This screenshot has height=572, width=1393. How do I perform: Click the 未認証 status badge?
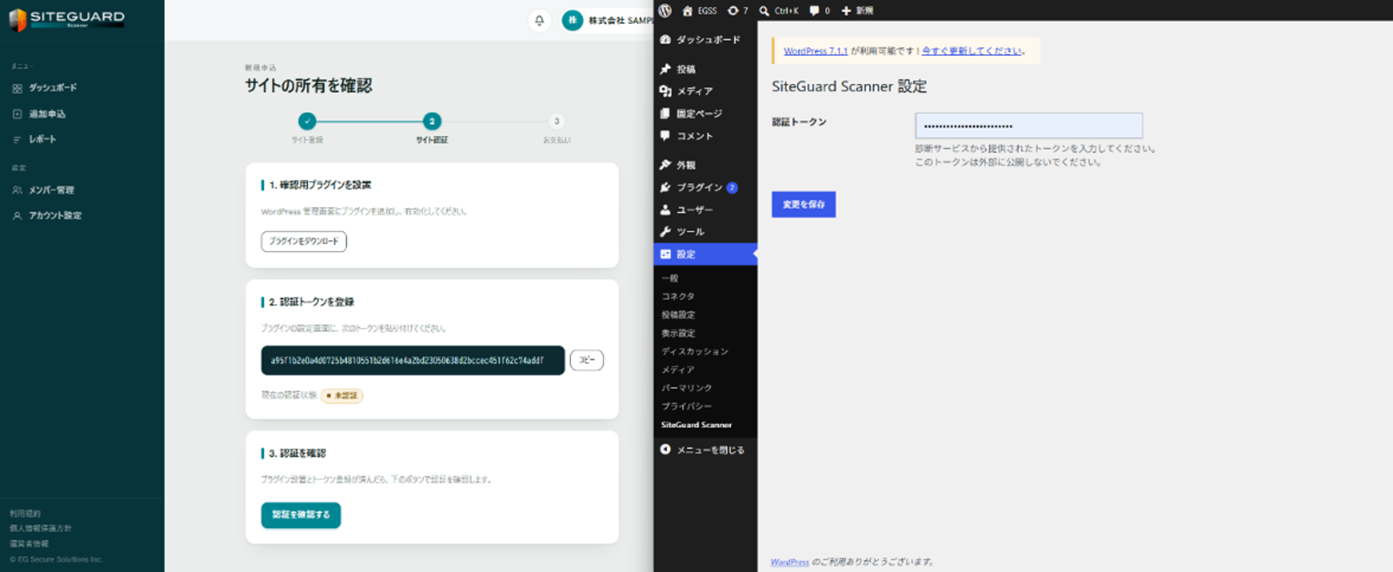coord(342,395)
